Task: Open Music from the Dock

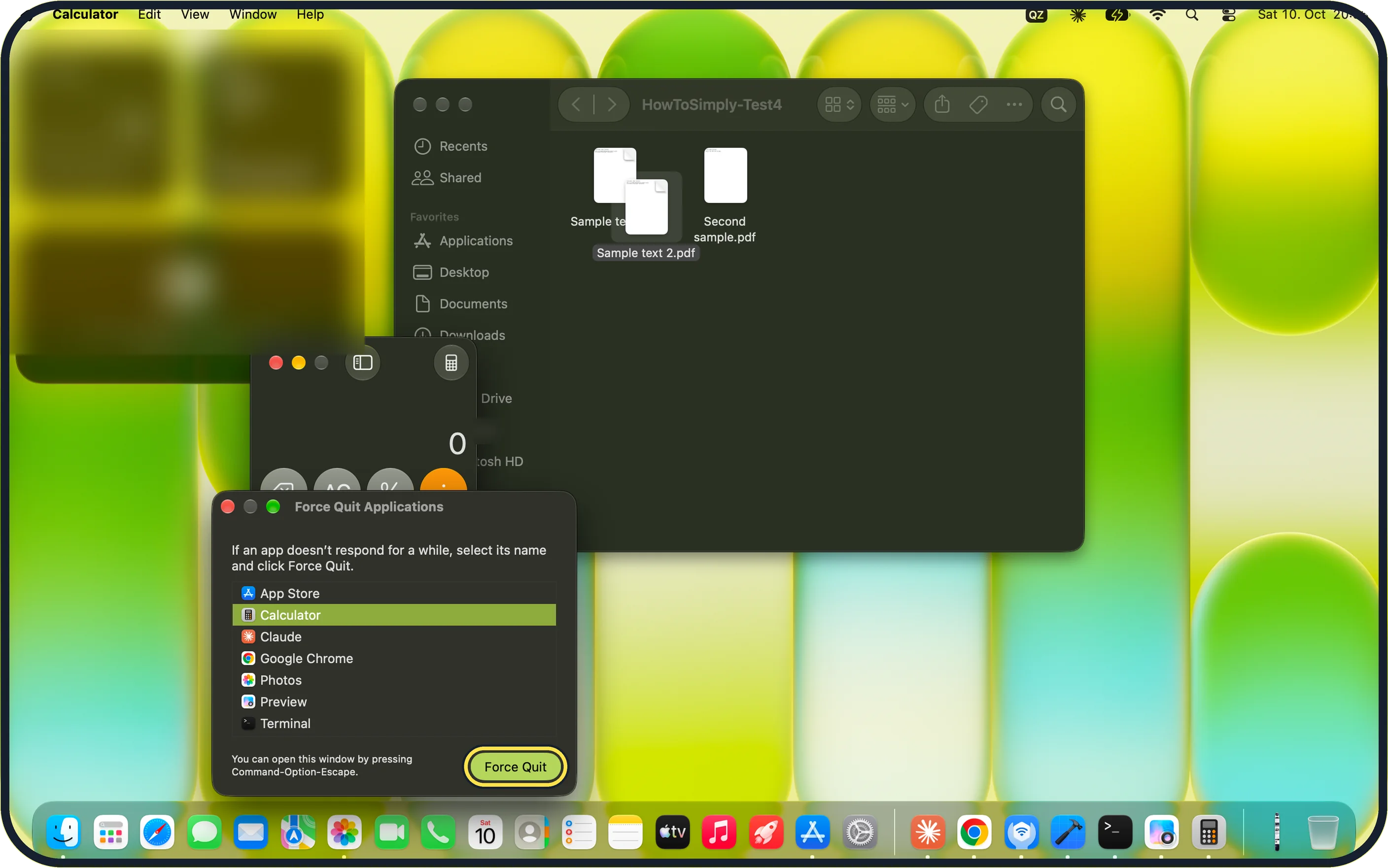Action: (719, 832)
